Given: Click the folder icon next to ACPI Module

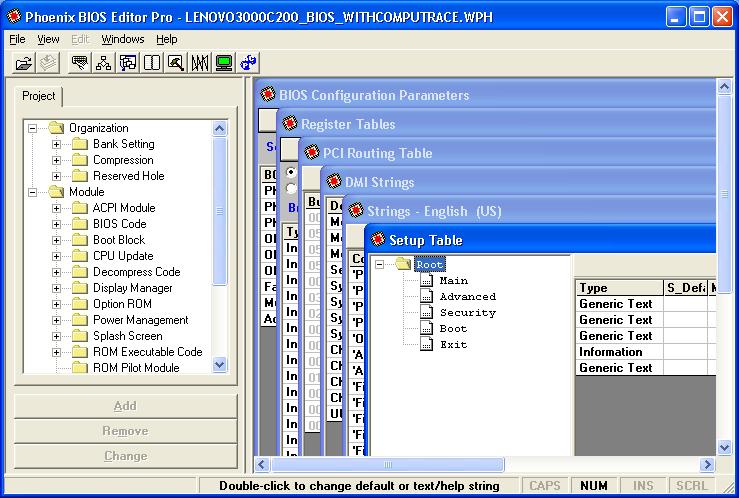Looking at the screenshot, I should tap(80, 208).
